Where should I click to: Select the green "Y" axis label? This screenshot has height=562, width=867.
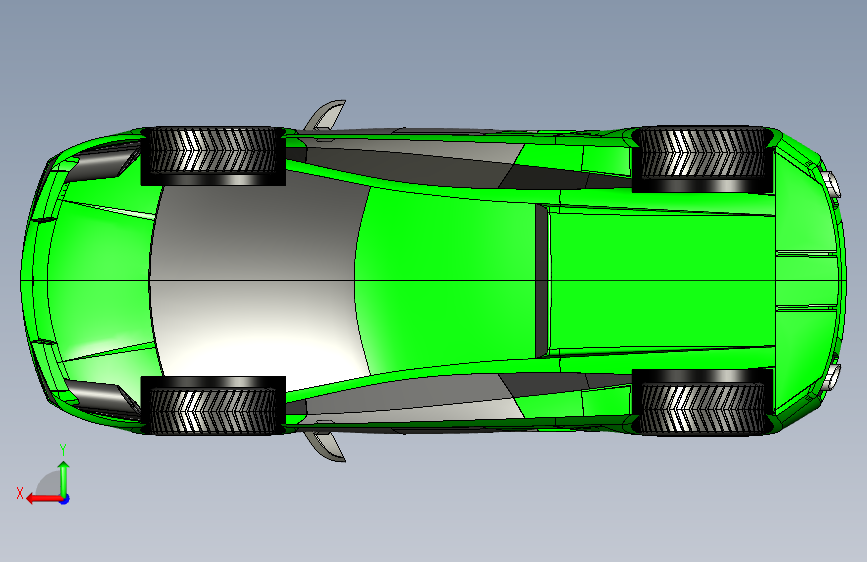pos(63,450)
